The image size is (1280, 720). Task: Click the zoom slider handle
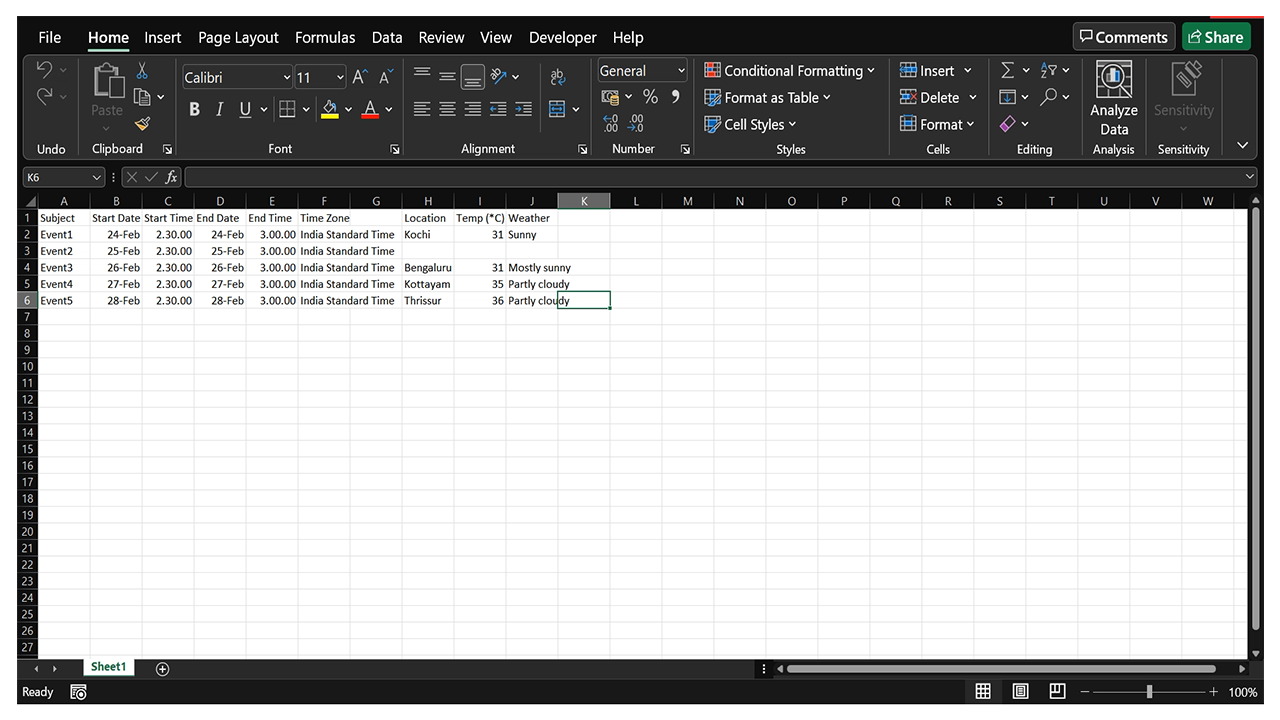(1149, 692)
